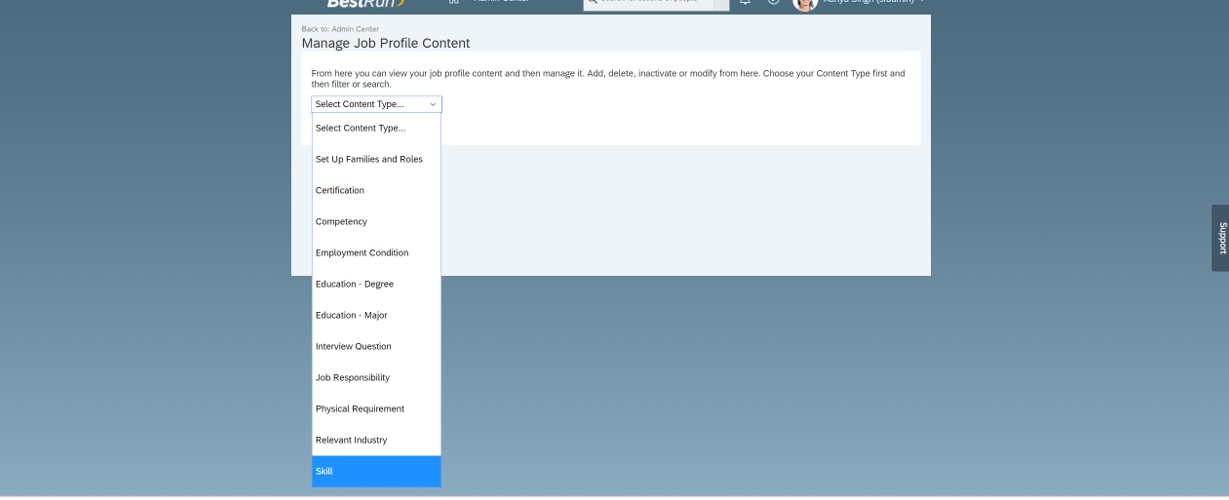Pick Job Responsibility from dropdown list
1229x500 pixels.
(376, 377)
